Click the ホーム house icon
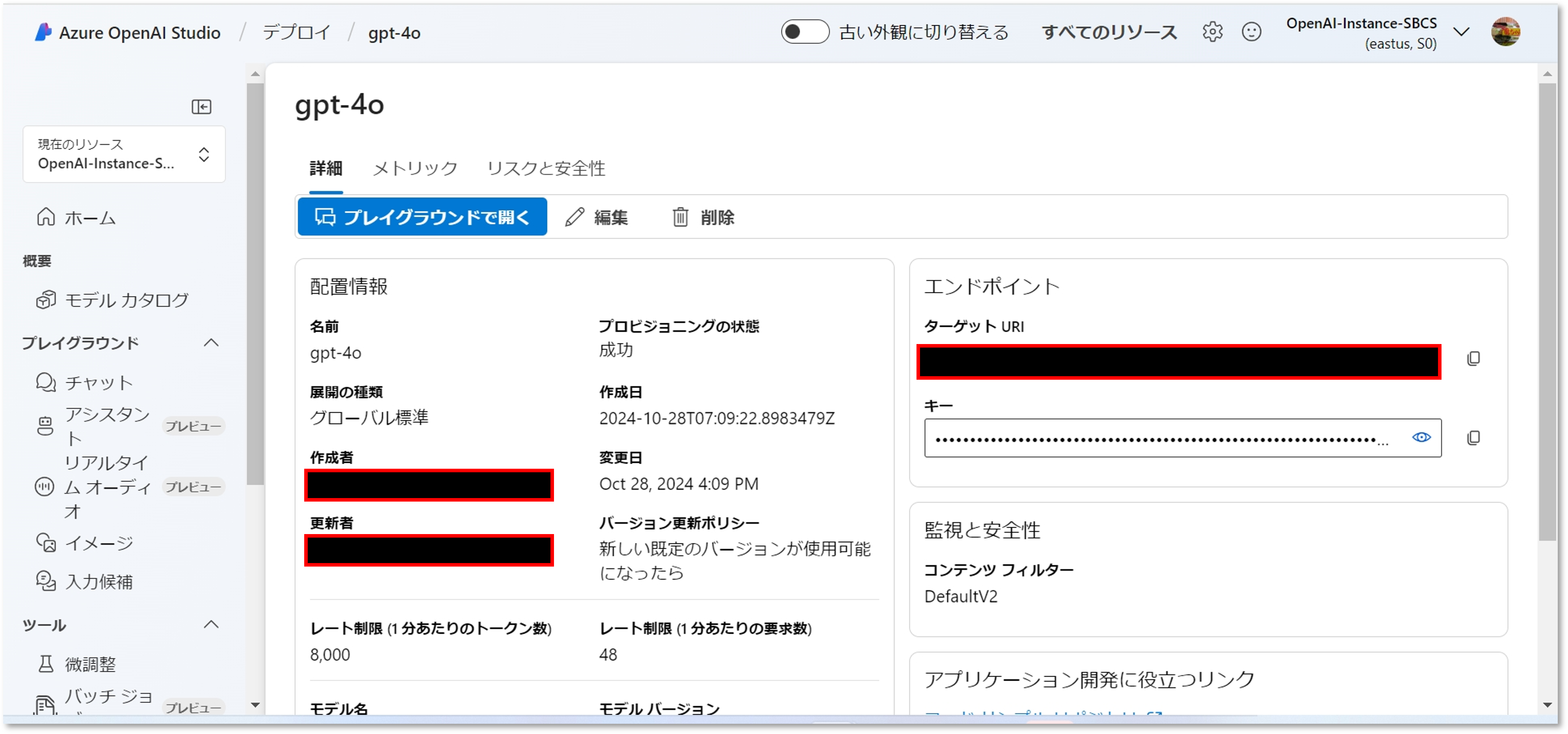1568x734 pixels. point(46,217)
